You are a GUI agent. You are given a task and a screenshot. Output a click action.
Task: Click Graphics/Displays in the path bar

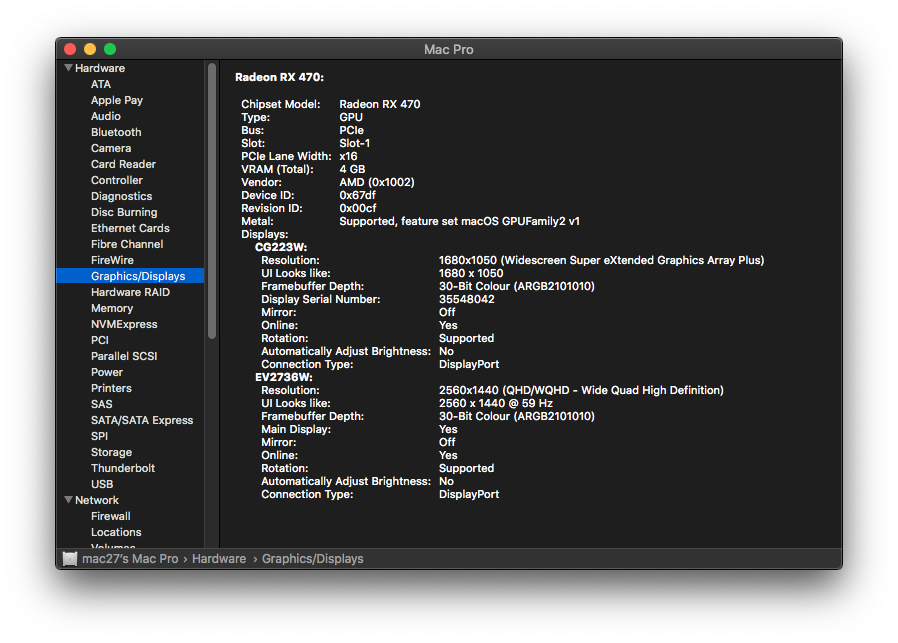click(x=313, y=559)
